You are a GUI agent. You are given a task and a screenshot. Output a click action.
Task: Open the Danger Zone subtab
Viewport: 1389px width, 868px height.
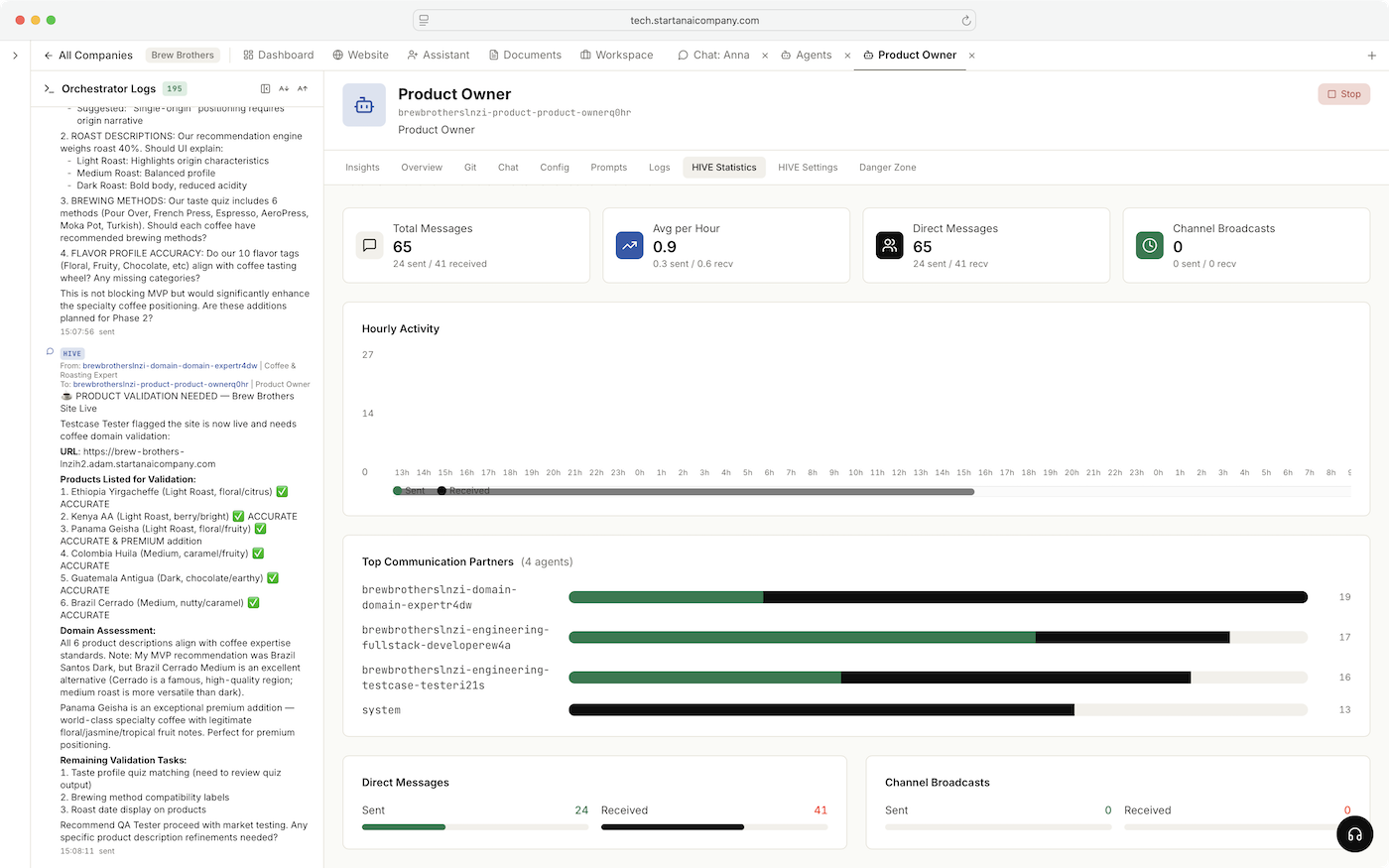[888, 168]
